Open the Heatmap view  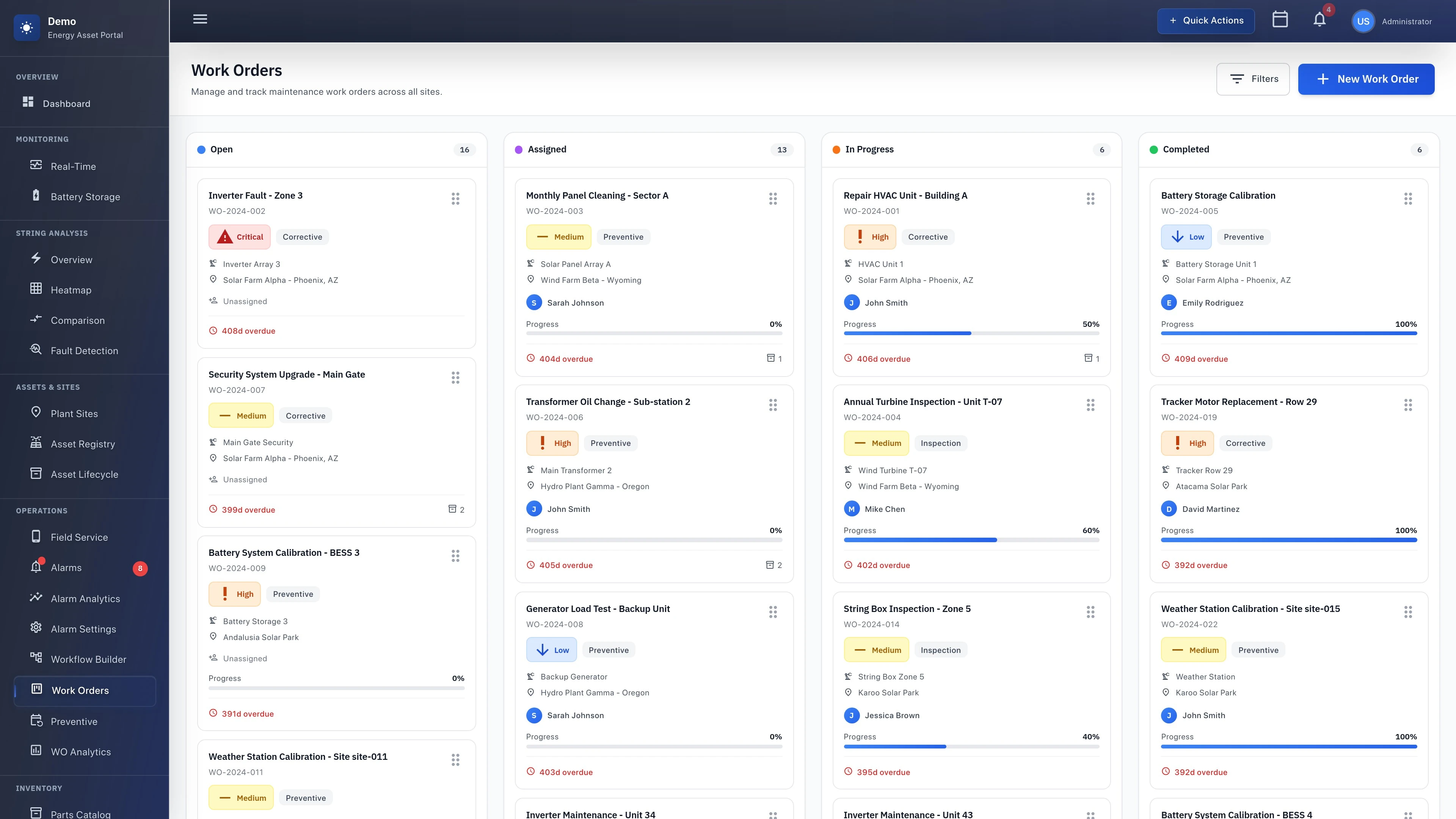point(71,290)
